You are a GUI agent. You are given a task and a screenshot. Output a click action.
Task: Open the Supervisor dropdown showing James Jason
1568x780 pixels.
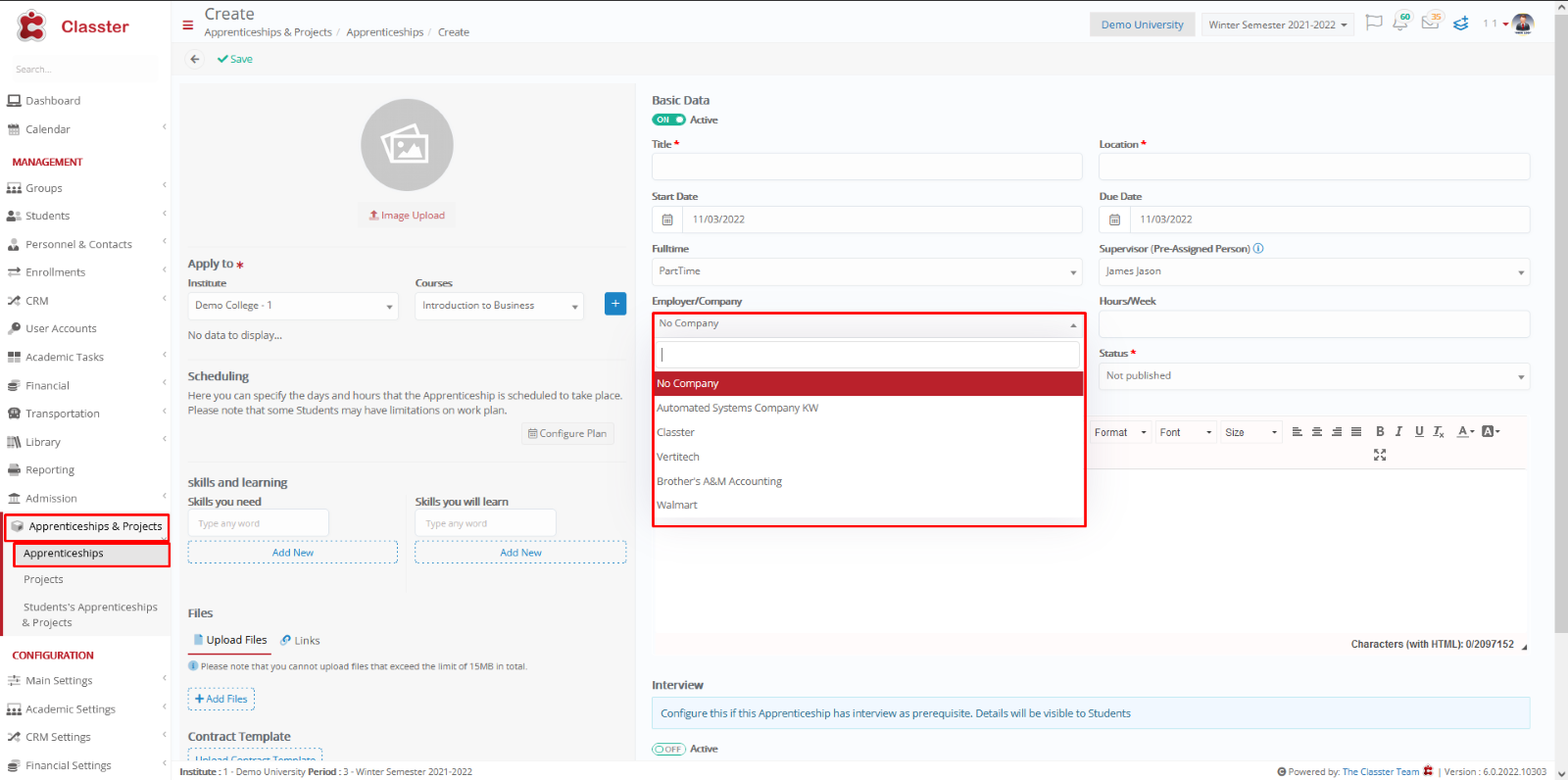[1314, 271]
